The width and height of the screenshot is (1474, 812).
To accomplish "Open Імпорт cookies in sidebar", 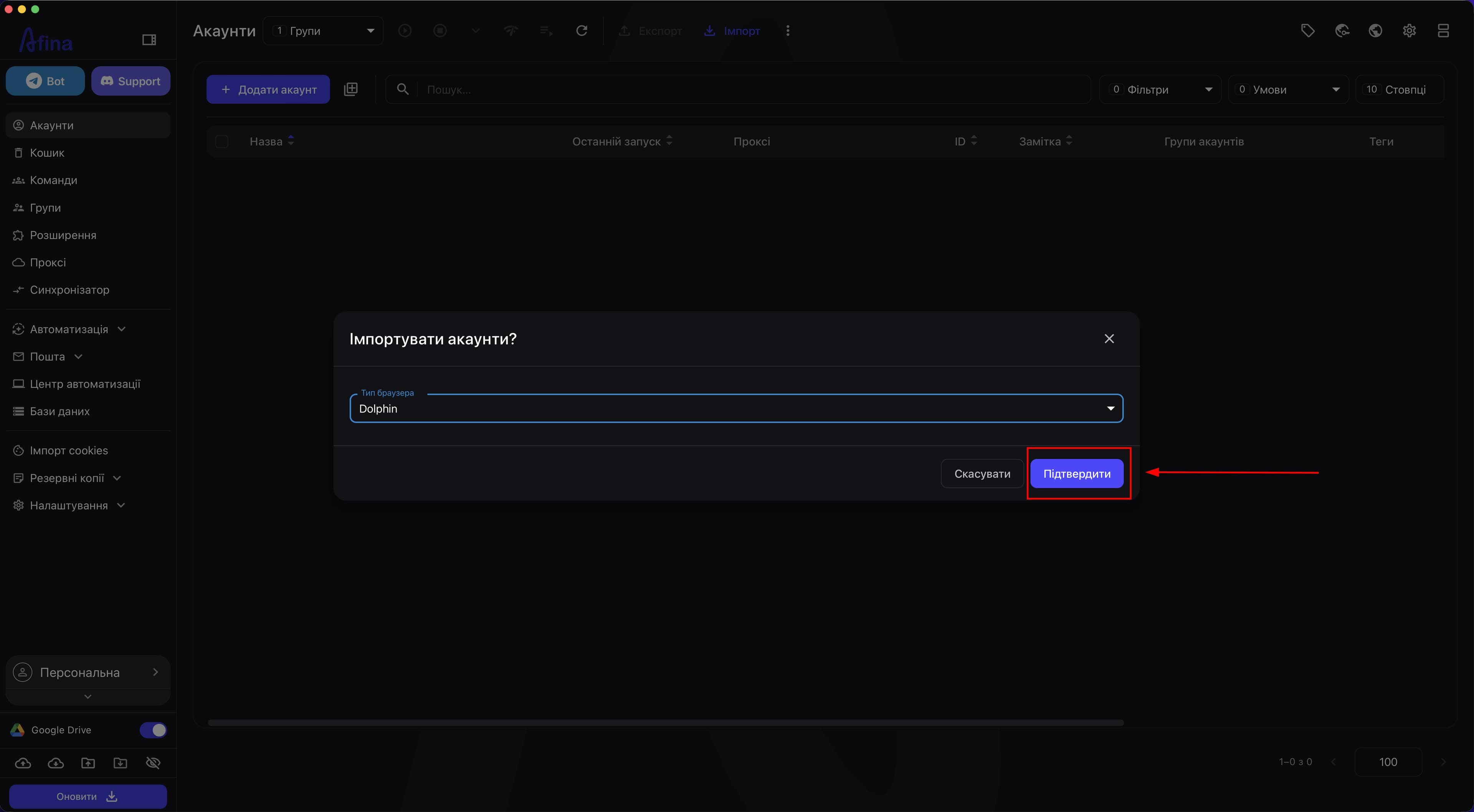I will click(x=88, y=451).
